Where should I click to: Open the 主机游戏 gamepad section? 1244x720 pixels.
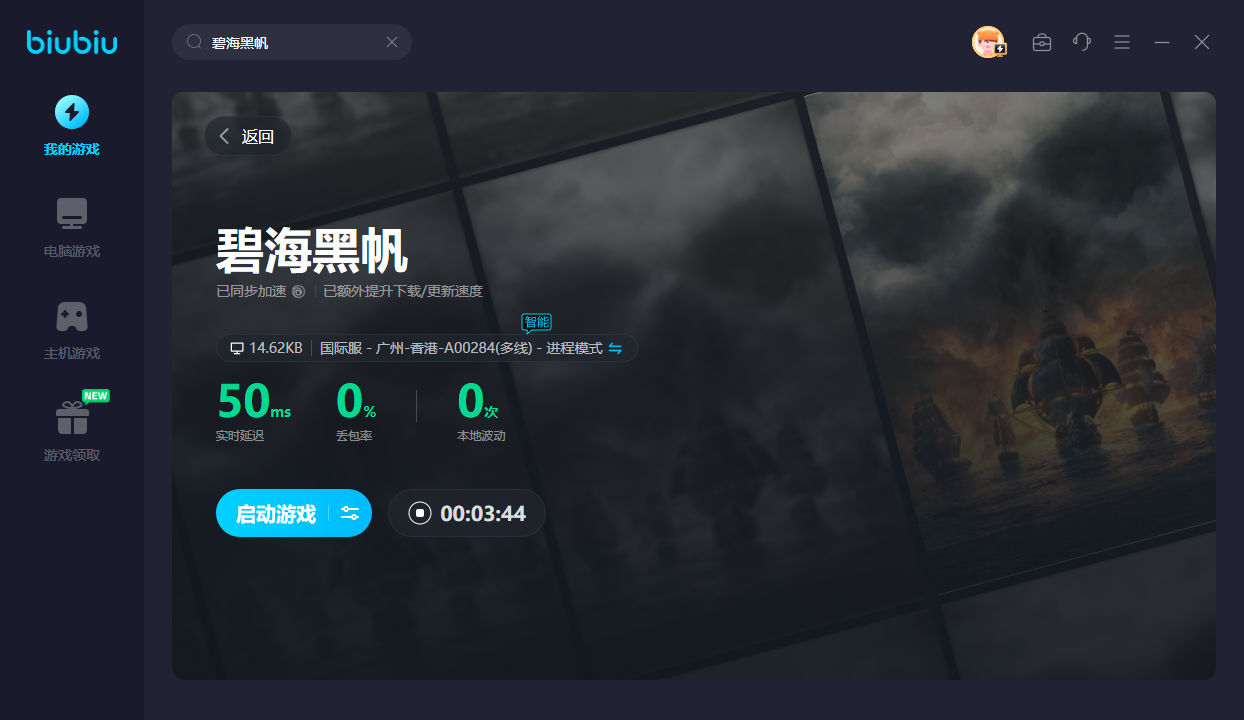click(72, 329)
